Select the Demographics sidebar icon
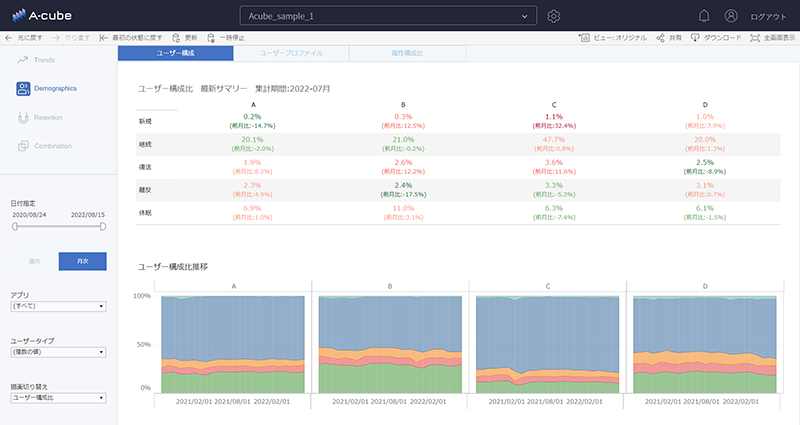The image size is (800, 425). pyautogui.click(x=23, y=89)
